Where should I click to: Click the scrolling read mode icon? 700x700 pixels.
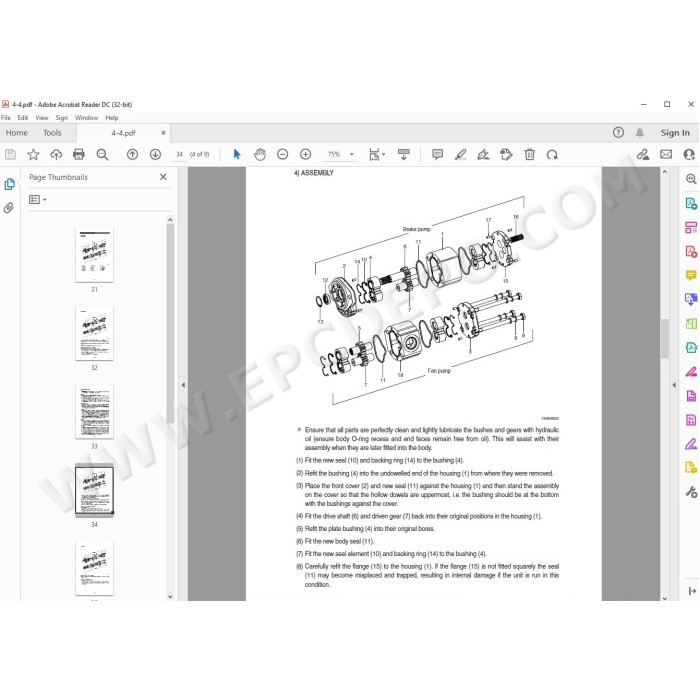(x=404, y=154)
